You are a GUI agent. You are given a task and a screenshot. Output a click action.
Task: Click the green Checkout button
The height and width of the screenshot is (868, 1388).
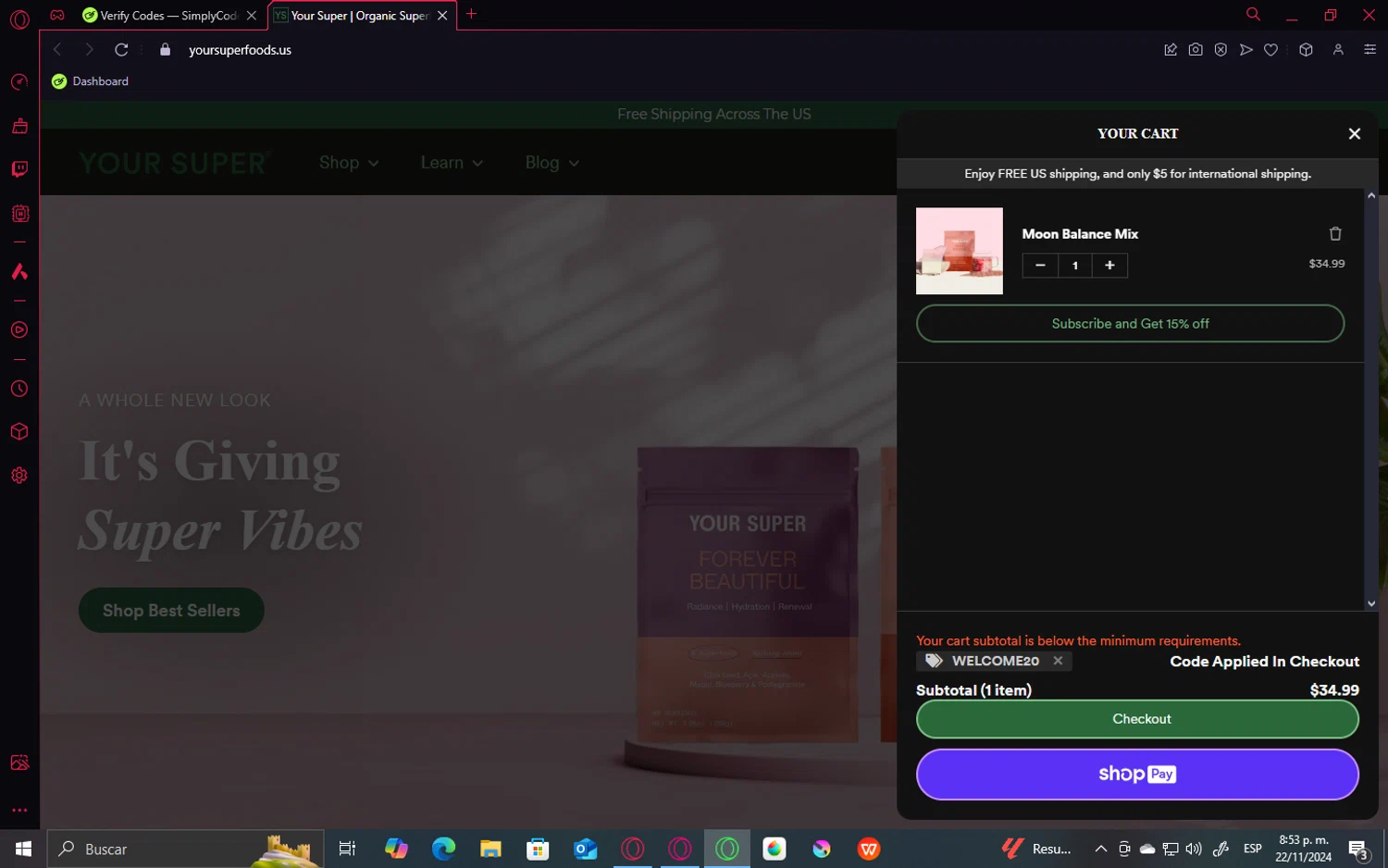1137,719
